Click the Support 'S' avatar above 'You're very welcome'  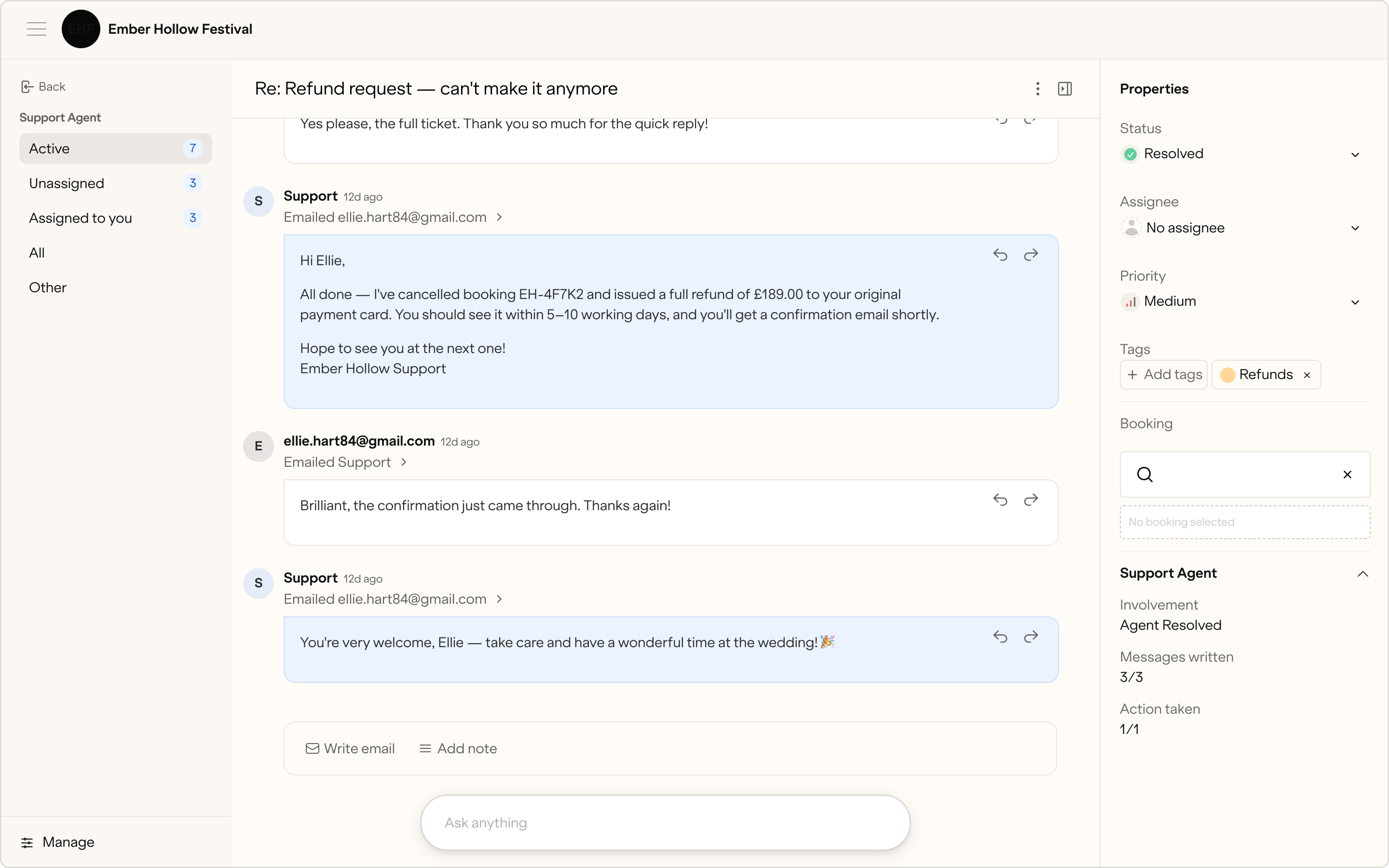coord(259,583)
